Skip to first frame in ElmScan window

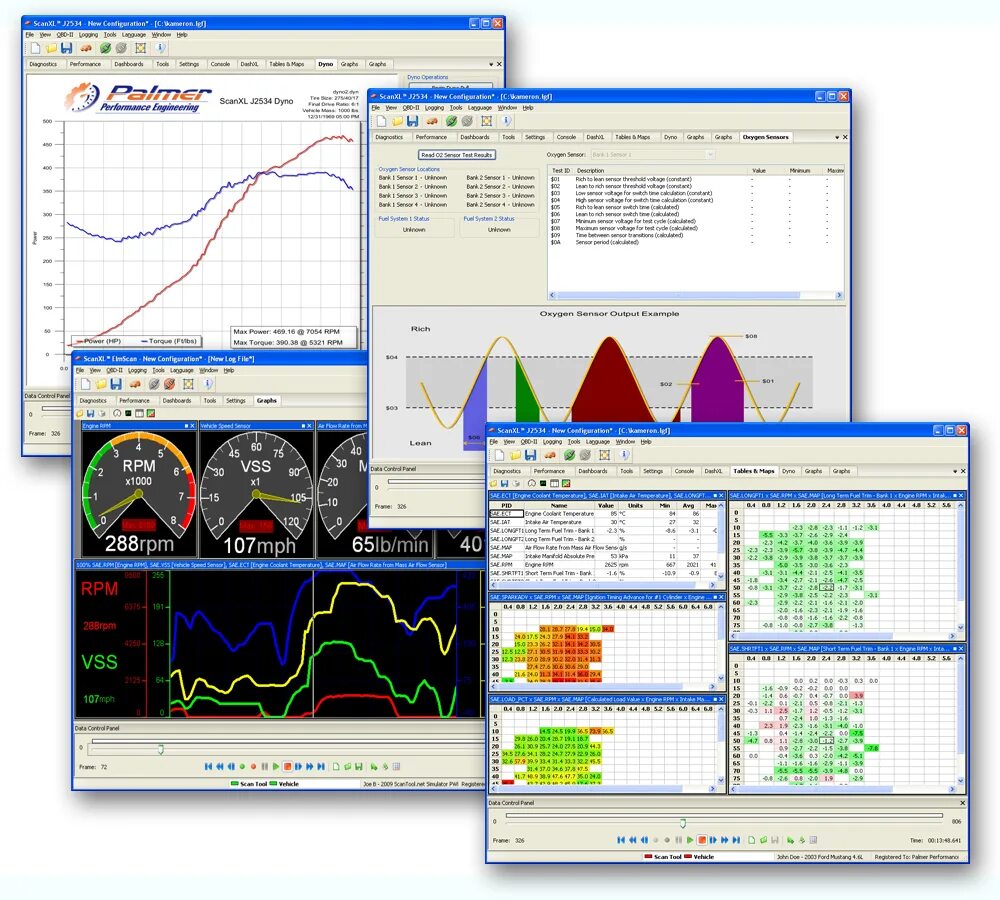[x=208, y=767]
